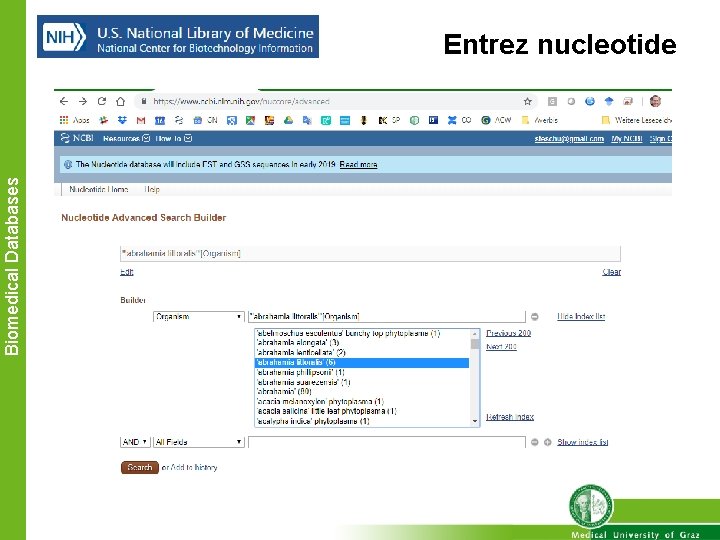Click the Previous 200 link
Image resolution: width=720 pixels, height=540 pixels.
(509, 333)
